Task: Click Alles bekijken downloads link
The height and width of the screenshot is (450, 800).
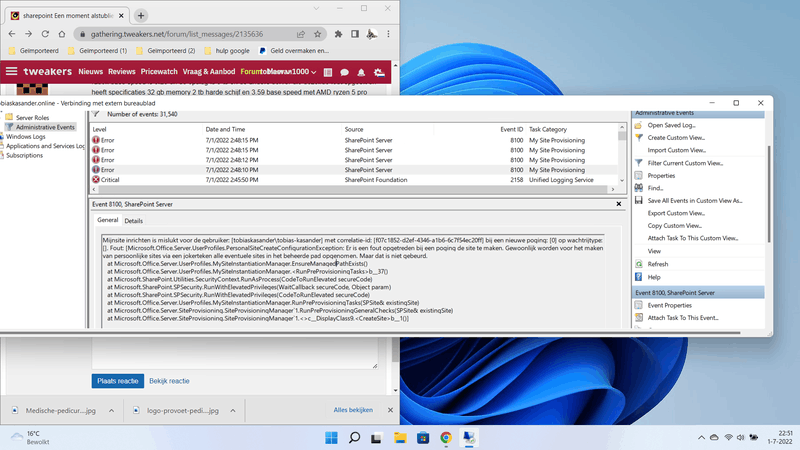Action: point(353,410)
